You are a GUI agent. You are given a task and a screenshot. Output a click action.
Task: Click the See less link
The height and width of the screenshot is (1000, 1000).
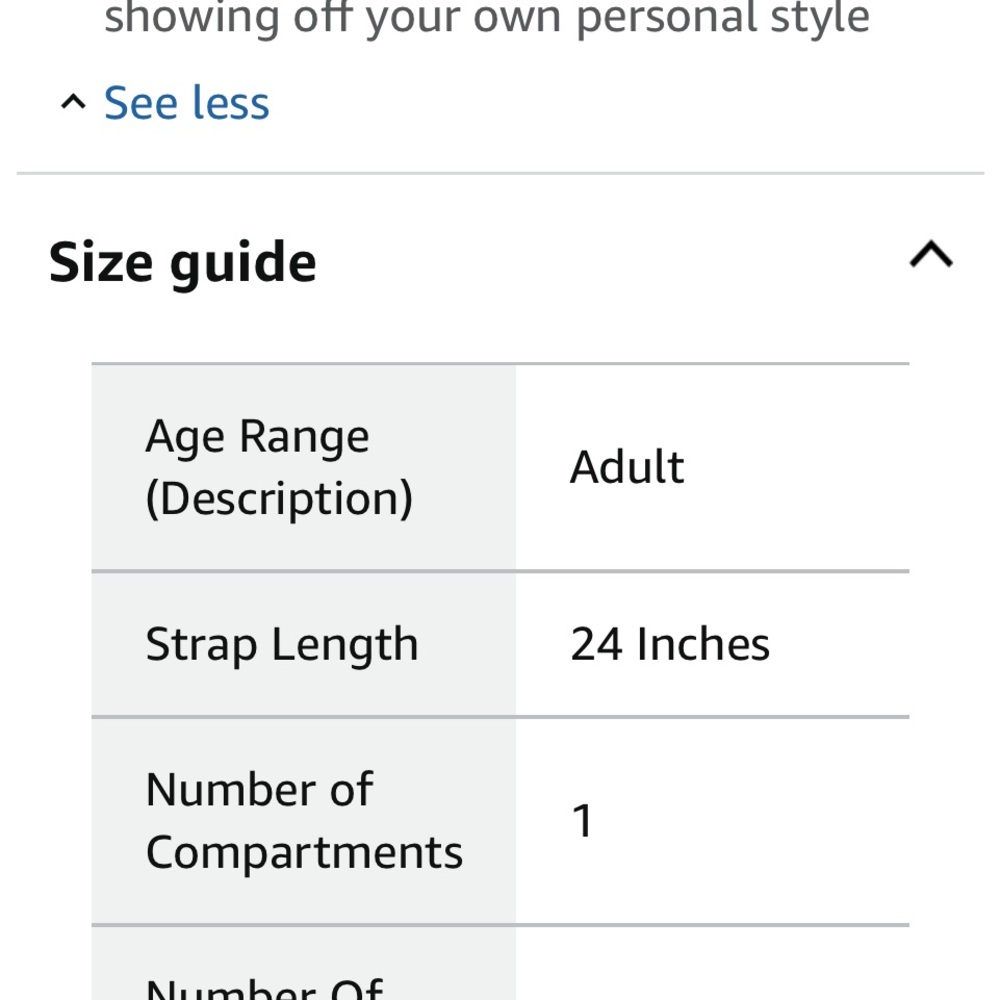pyautogui.click(x=187, y=103)
